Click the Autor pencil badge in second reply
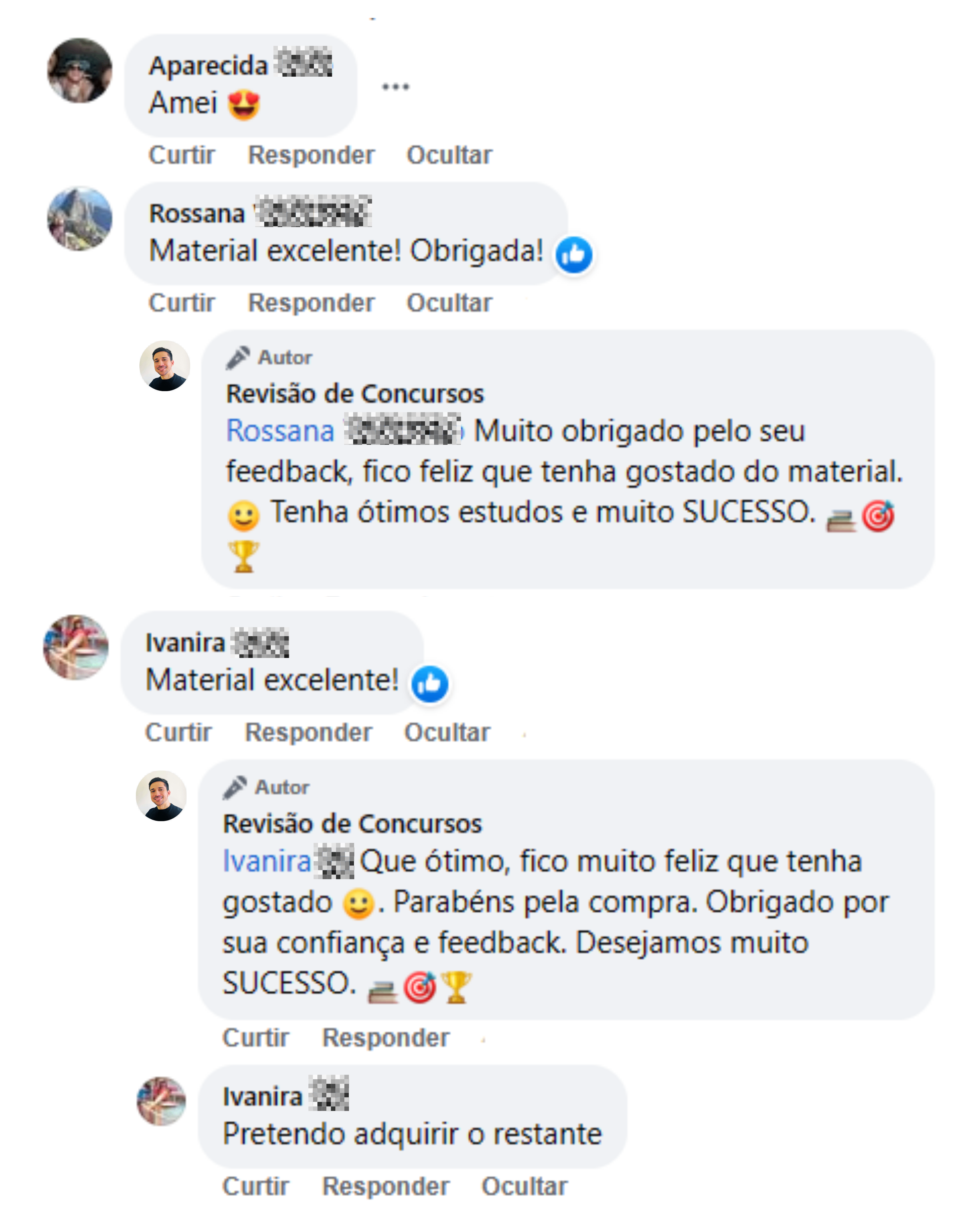Image resolution: width=980 pixels, height=1225 pixels. pos(235,787)
